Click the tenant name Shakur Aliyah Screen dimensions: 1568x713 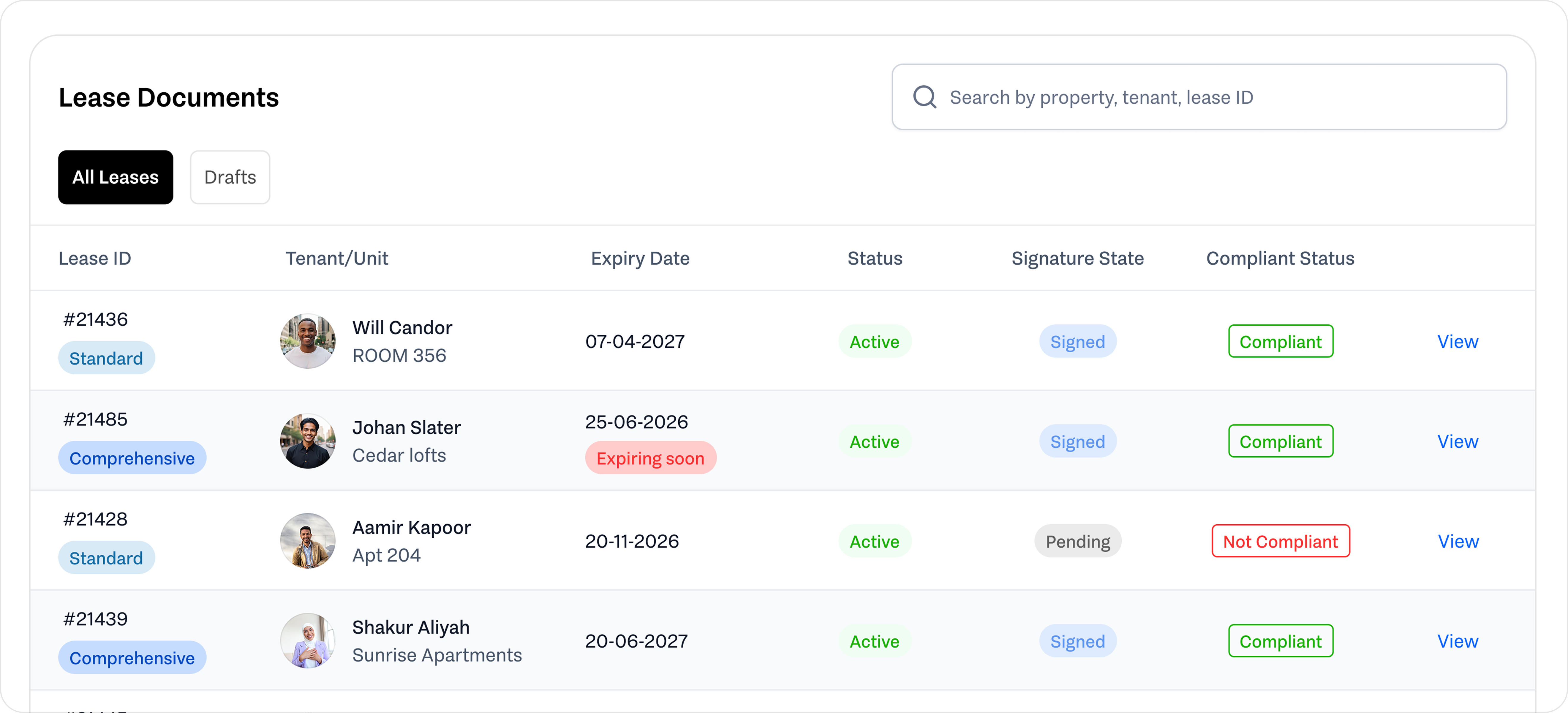point(411,627)
